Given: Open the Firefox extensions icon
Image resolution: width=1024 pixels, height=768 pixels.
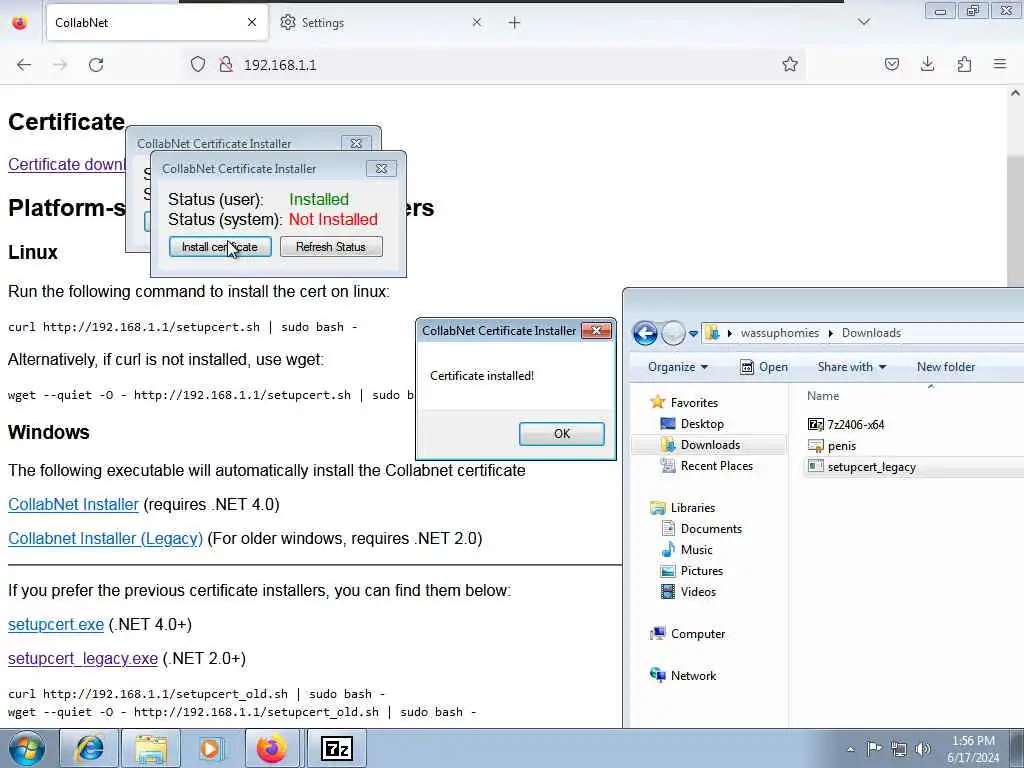Looking at the screenshot, I should click(964, 64).
